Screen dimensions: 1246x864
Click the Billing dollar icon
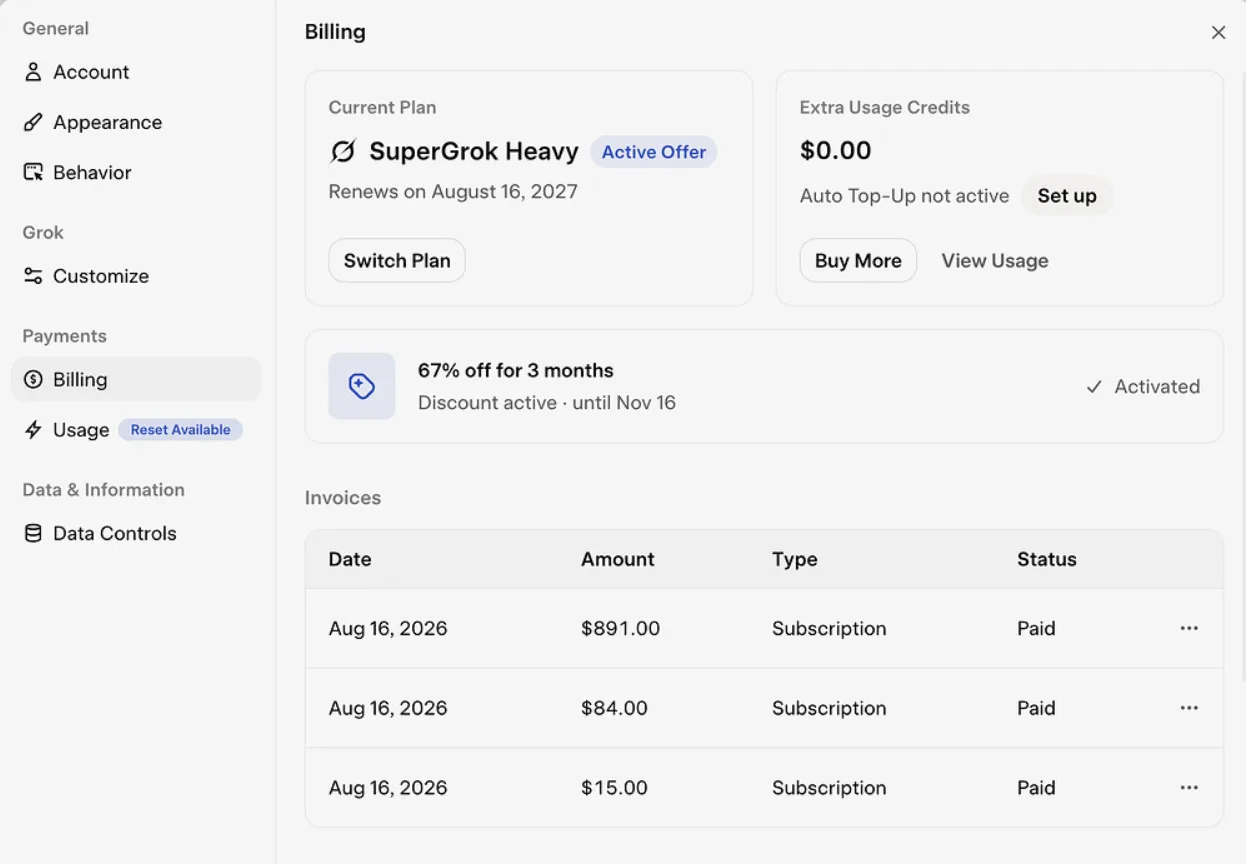[33, 380]
